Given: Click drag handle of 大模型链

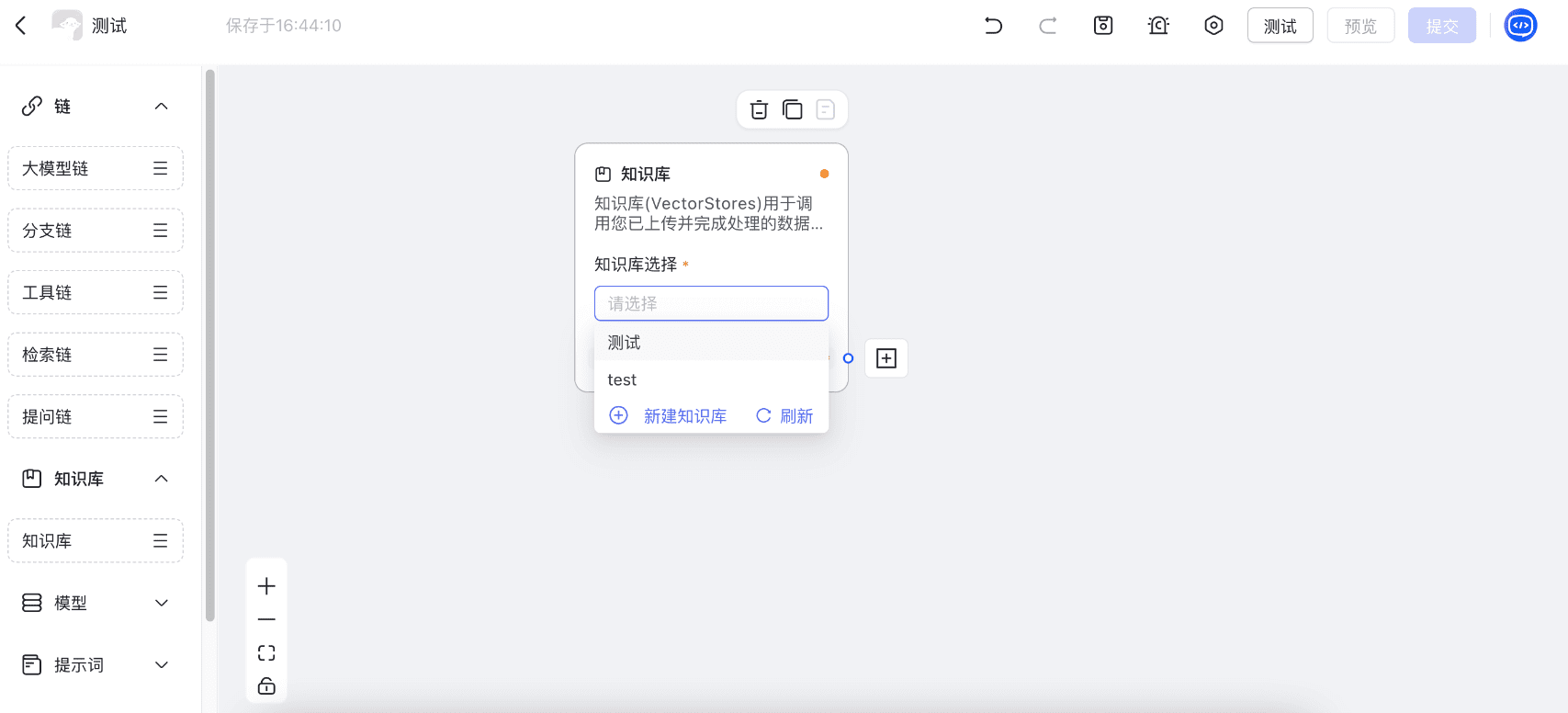Looking at the screenshot, I should coord(160,168).
